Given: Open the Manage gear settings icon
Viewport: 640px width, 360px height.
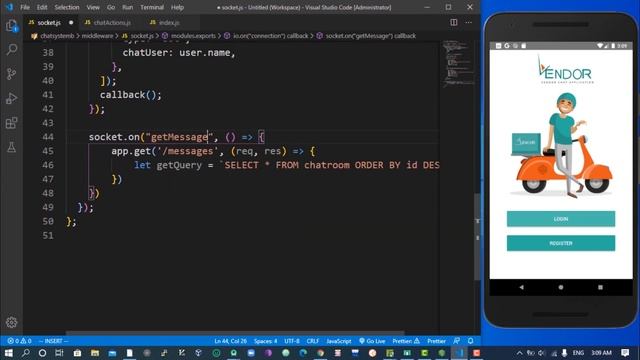Looking at the screenshot, I should click(x=11, y=322).
